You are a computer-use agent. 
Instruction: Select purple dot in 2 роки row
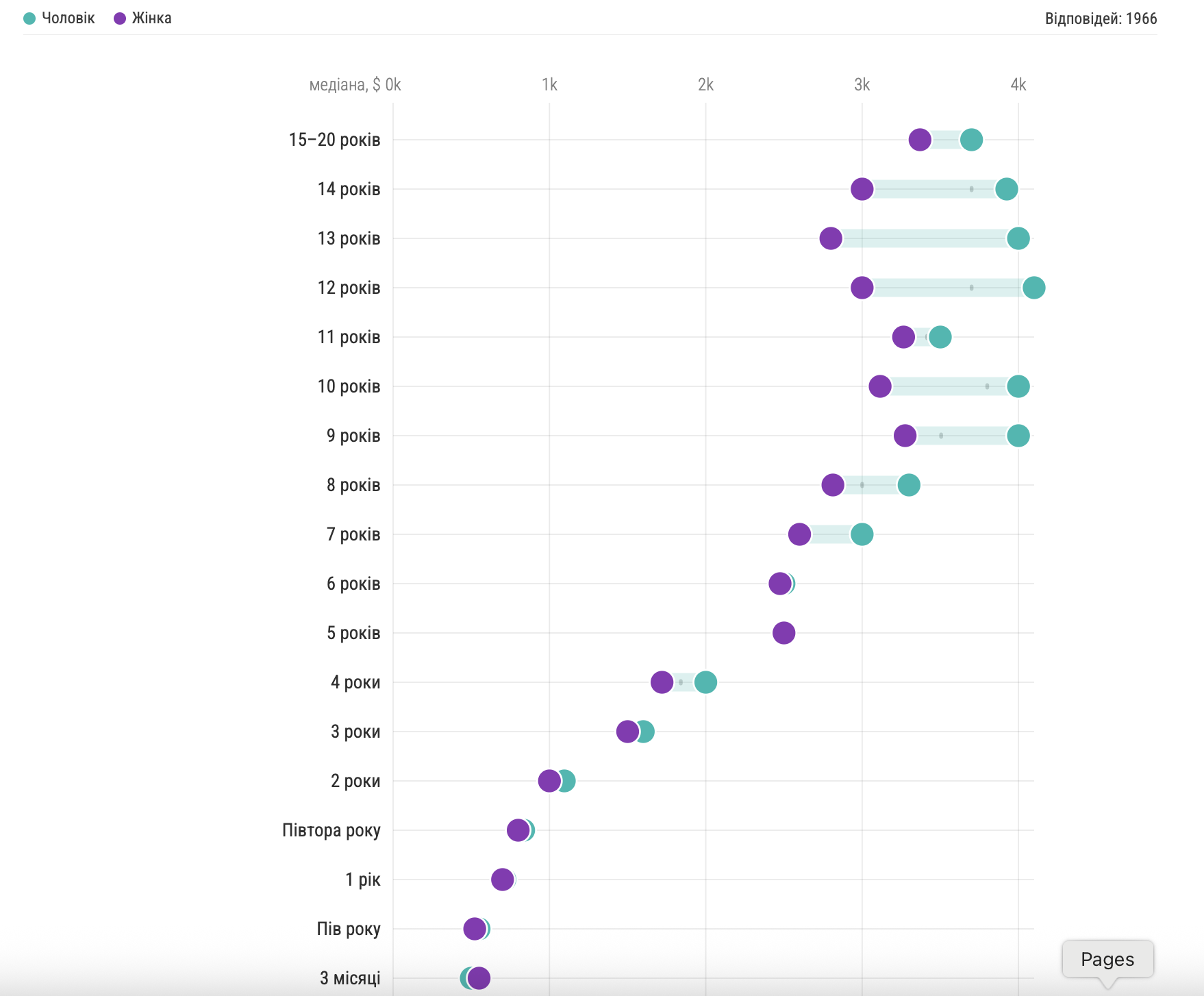coord(549,781)
